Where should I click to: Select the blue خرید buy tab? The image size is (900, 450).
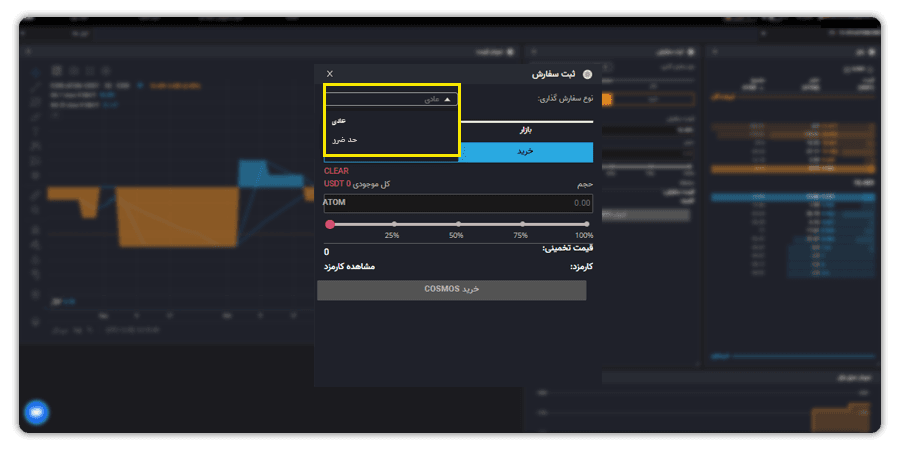click(526, 152)
